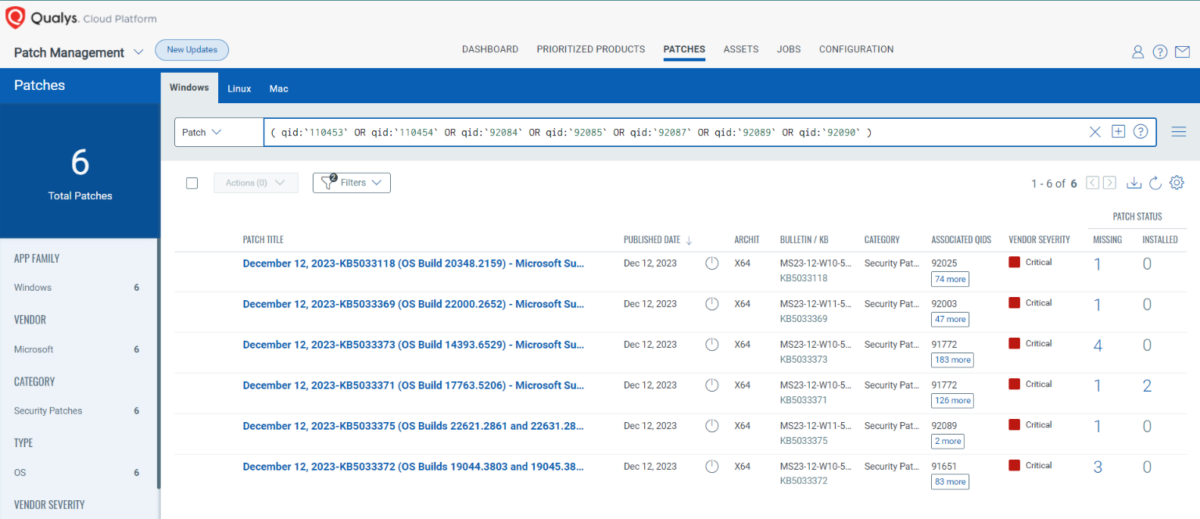Open the Filters dropdown

[352, 183]
